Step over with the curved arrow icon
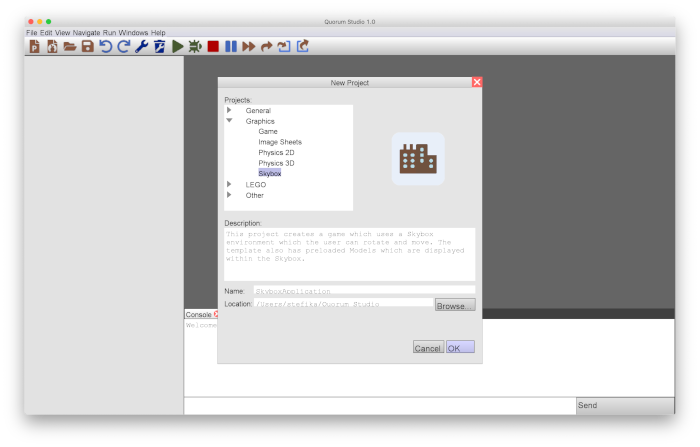 coord(267,46)
